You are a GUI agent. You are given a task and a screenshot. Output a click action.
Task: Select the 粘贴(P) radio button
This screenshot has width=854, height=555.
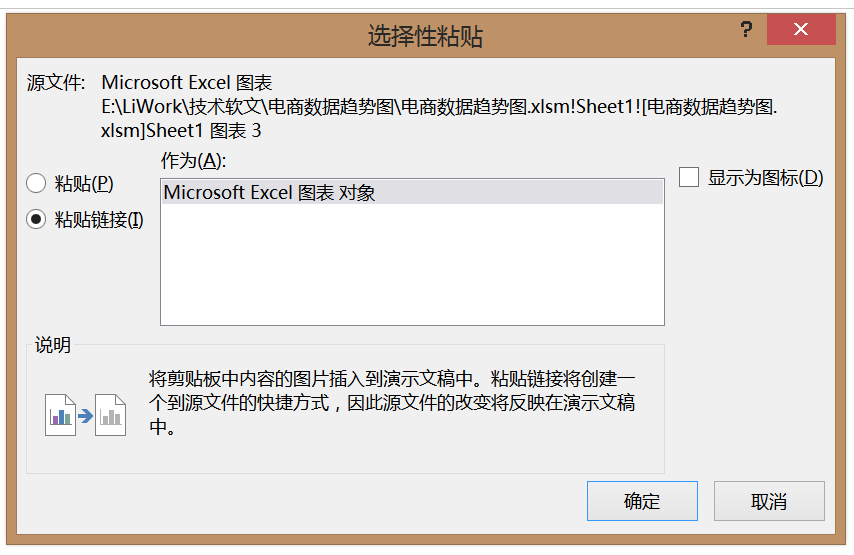click(36, 183)
